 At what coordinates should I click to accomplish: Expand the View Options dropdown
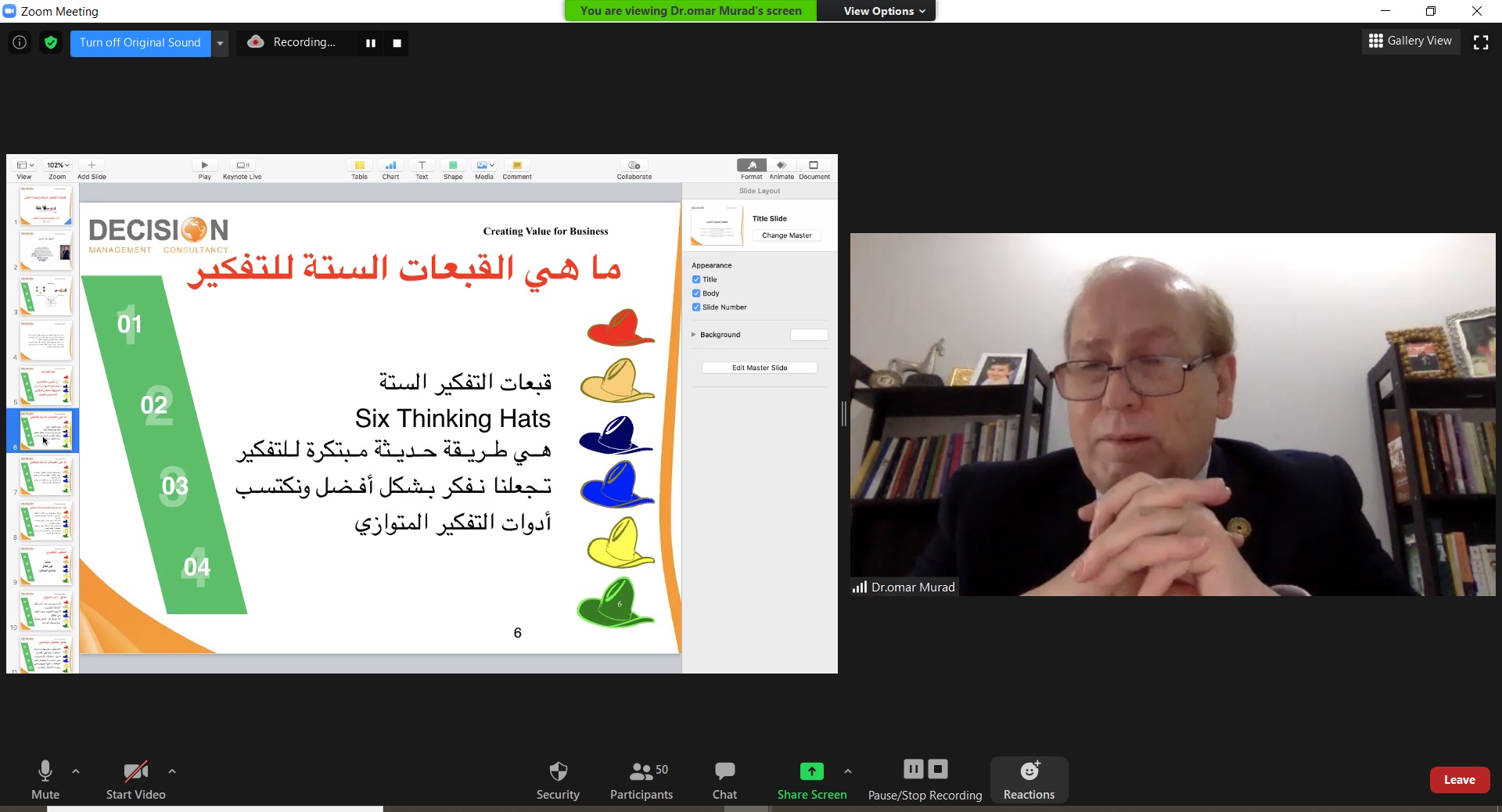(x=884, y=11)
